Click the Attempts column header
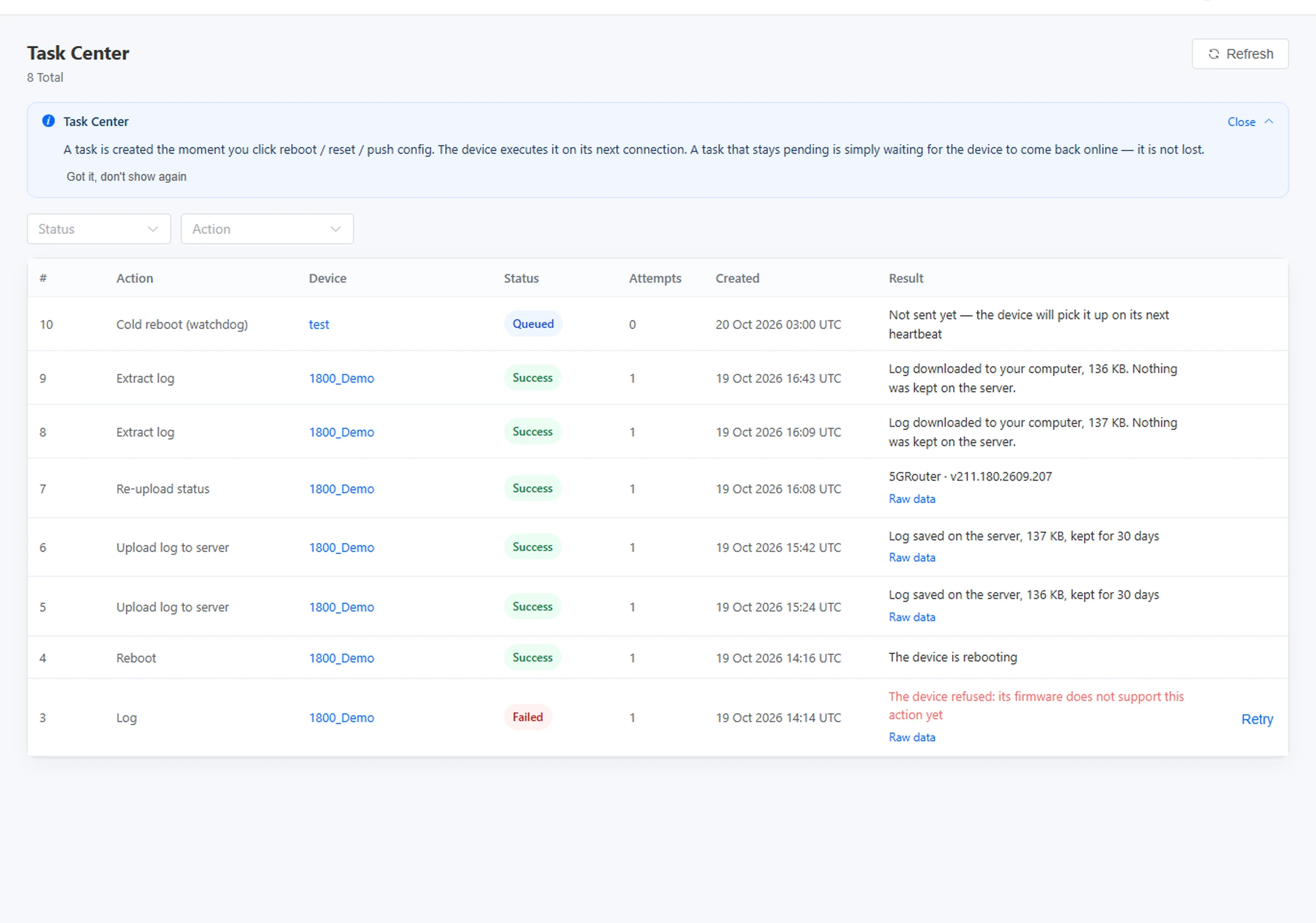The height and width of the screenshot is (923, 1316). tap(655, 278)
